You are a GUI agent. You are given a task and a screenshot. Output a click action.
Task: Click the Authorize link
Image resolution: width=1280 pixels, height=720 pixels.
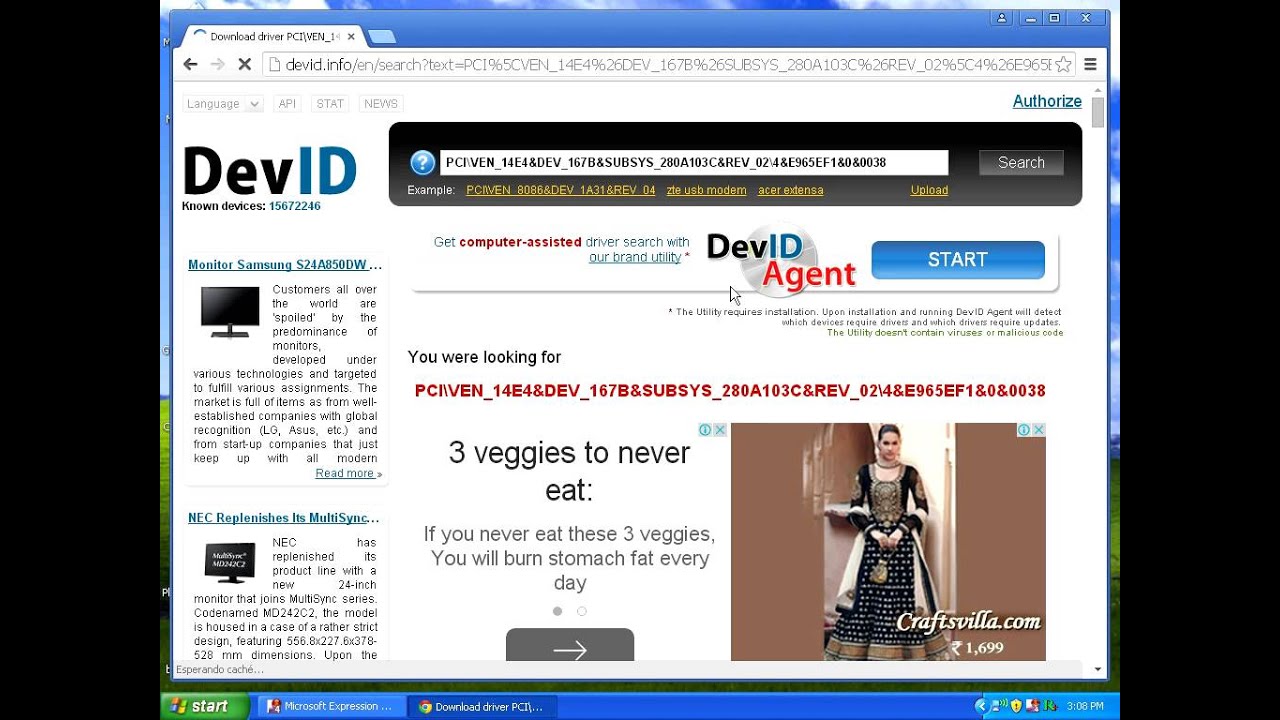tap(1047, 101)
